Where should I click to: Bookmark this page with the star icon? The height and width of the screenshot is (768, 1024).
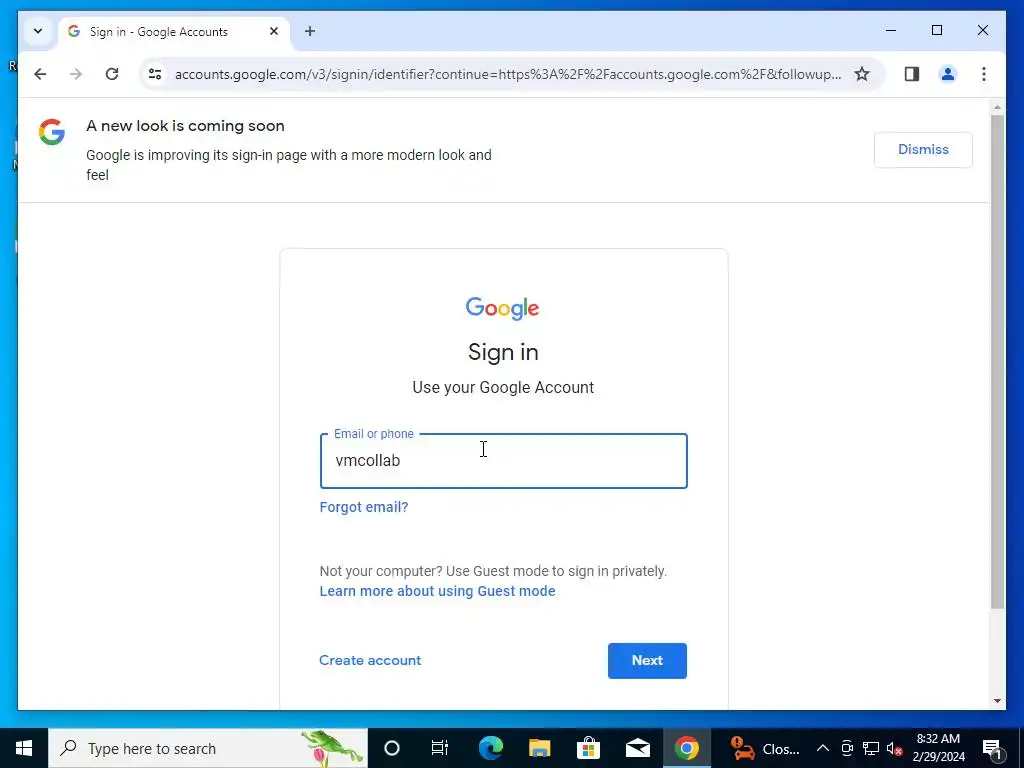click(x=862, y=74)
